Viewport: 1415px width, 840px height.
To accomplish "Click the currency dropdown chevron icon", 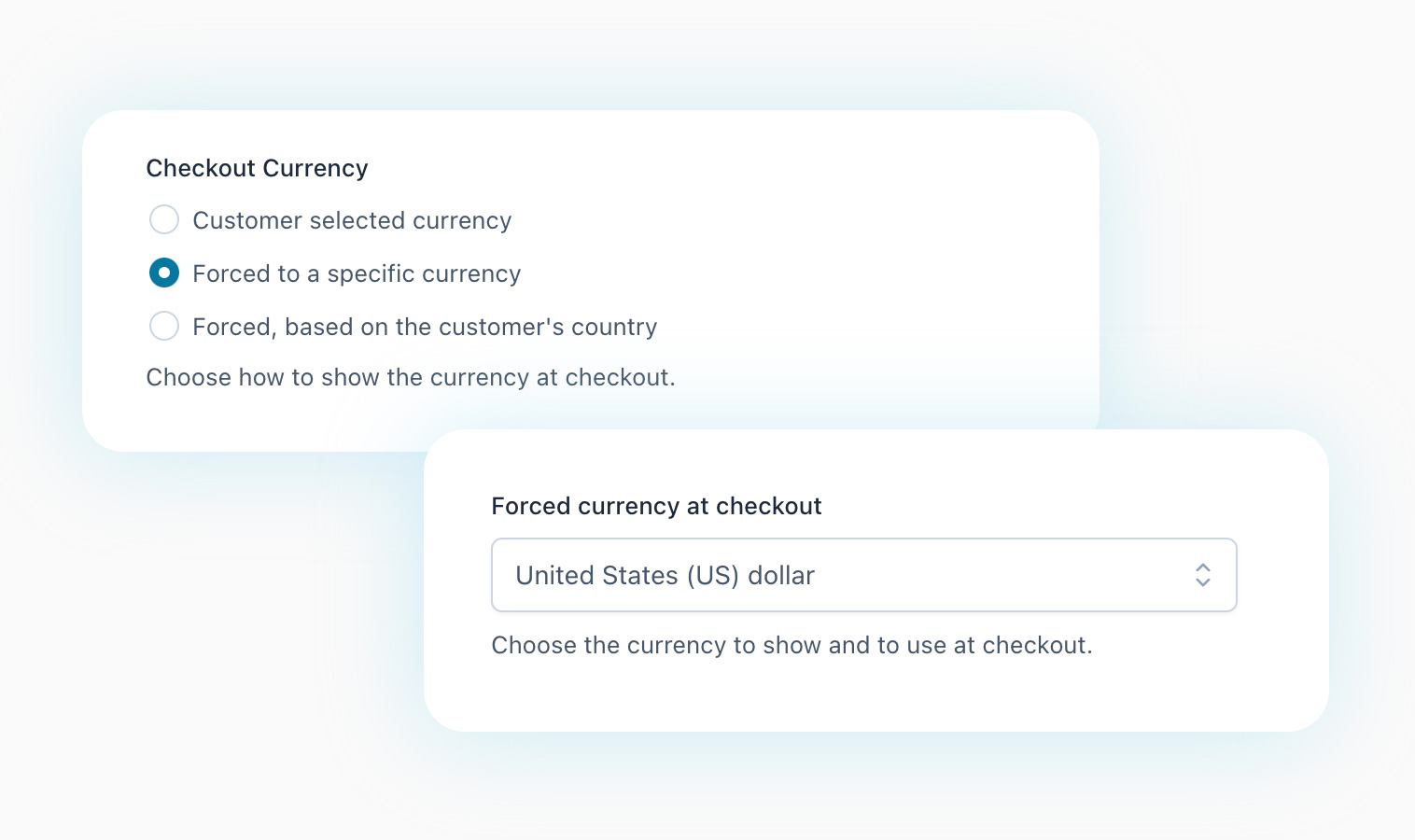I will [x=1203, y=575].
